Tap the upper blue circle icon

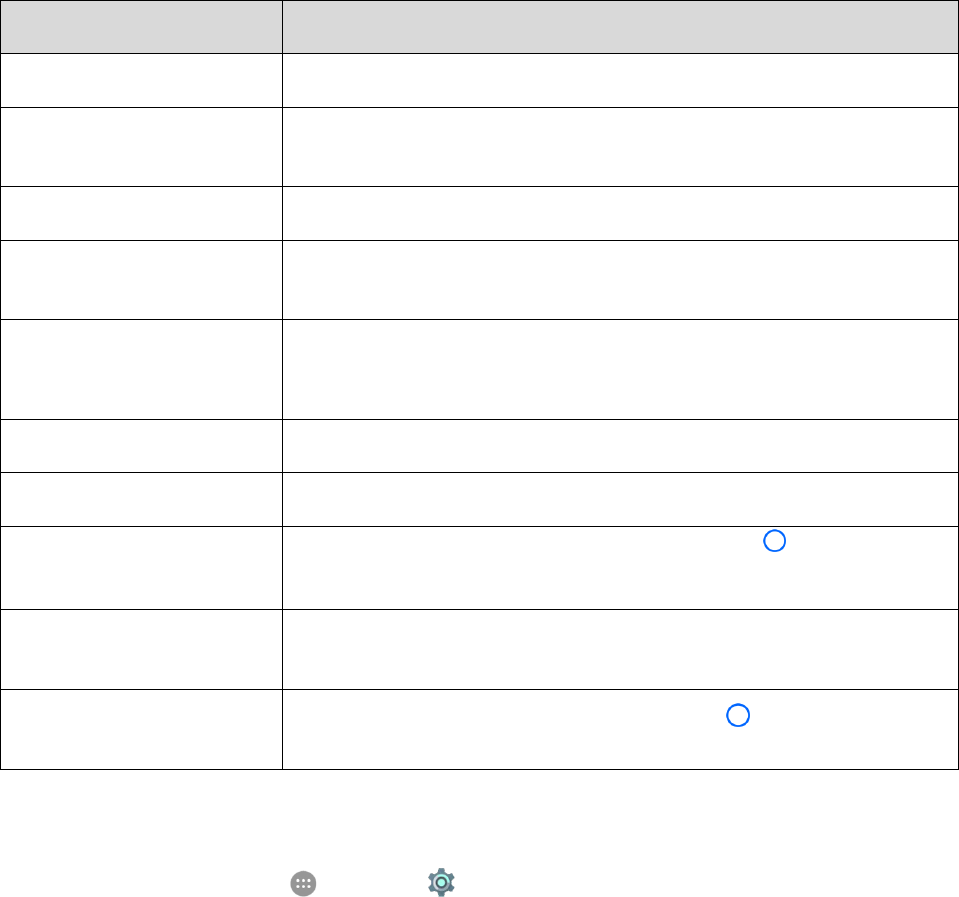774,541
